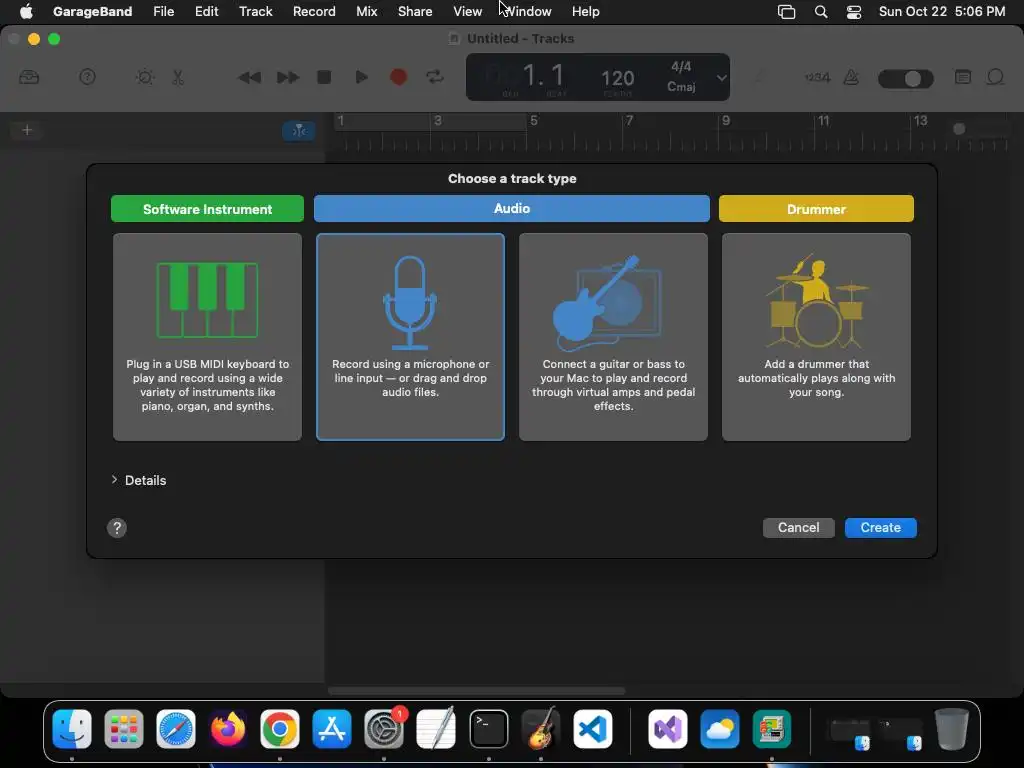Adjust the master volume slider in toolbar
Viewport: 1024px width, 768px height.
[x=905, y=78]
